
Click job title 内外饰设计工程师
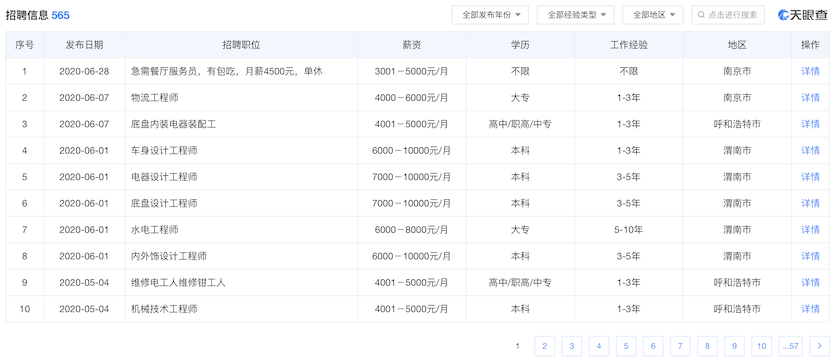click(x=169, y=256)
